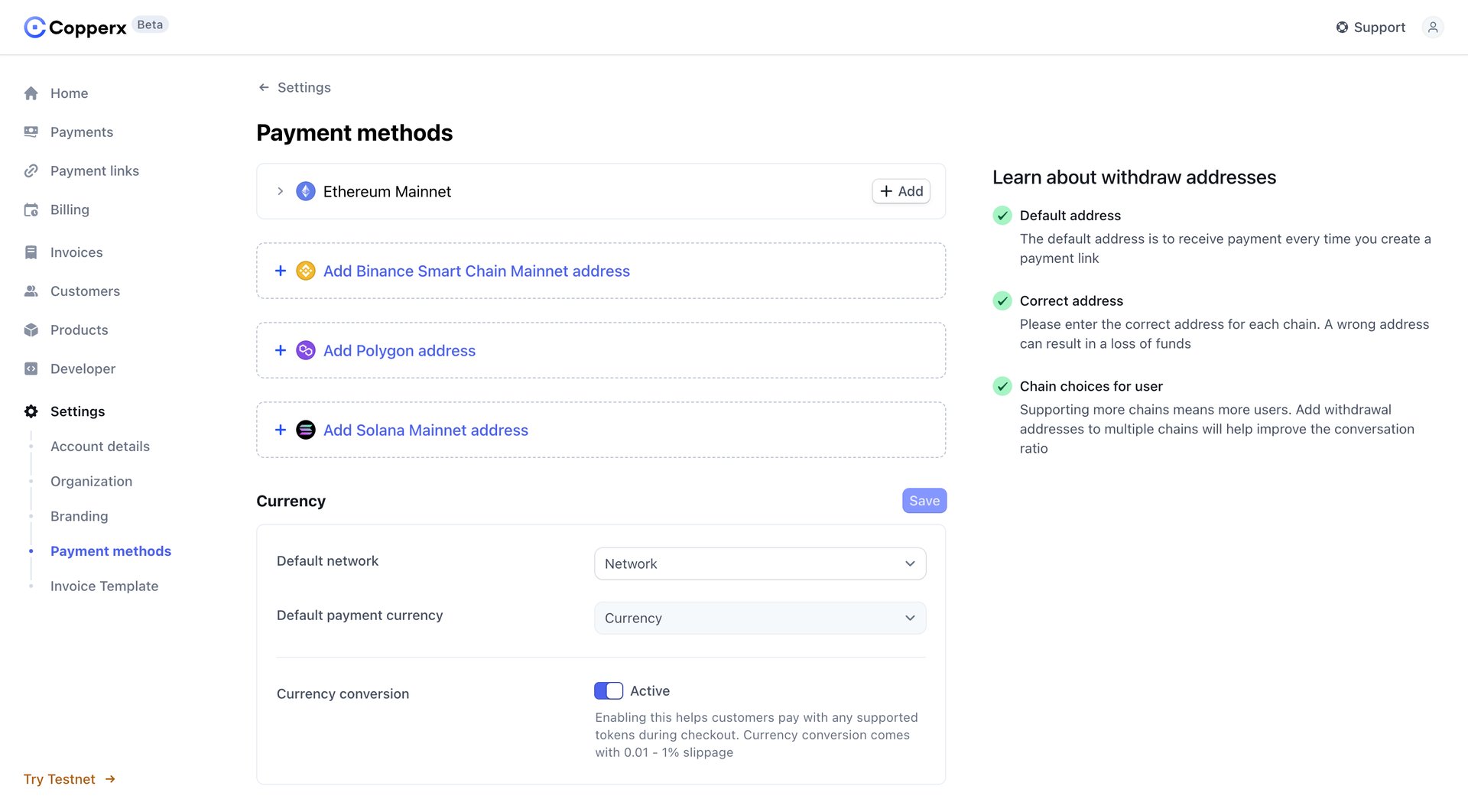Click the Billing calendar icon
The height and width of the screenshot is (812, 1468).
tap(31, 209)
